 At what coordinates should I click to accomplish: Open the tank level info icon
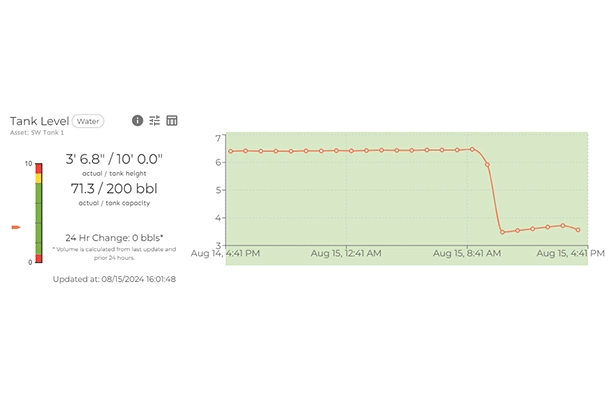[x=137, y=121]
